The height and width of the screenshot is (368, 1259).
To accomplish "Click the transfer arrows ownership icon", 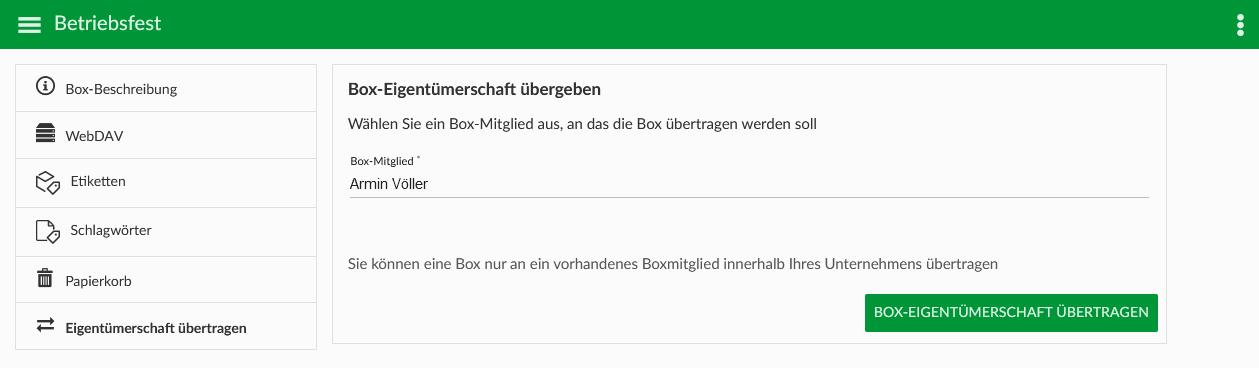I will (45, 326).
